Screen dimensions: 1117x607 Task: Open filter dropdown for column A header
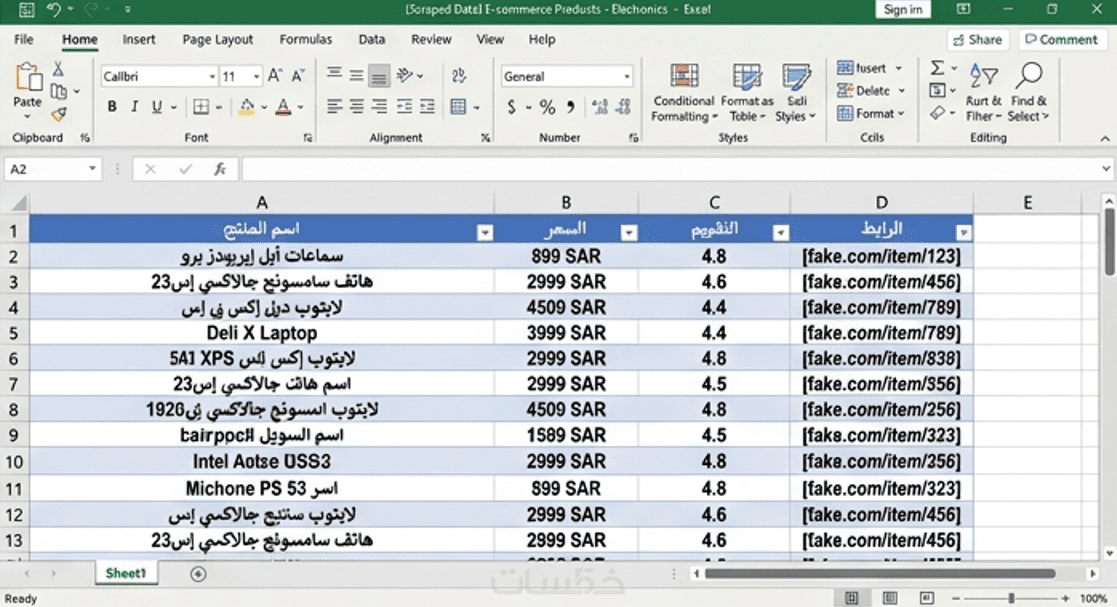[x=484, y=232]
